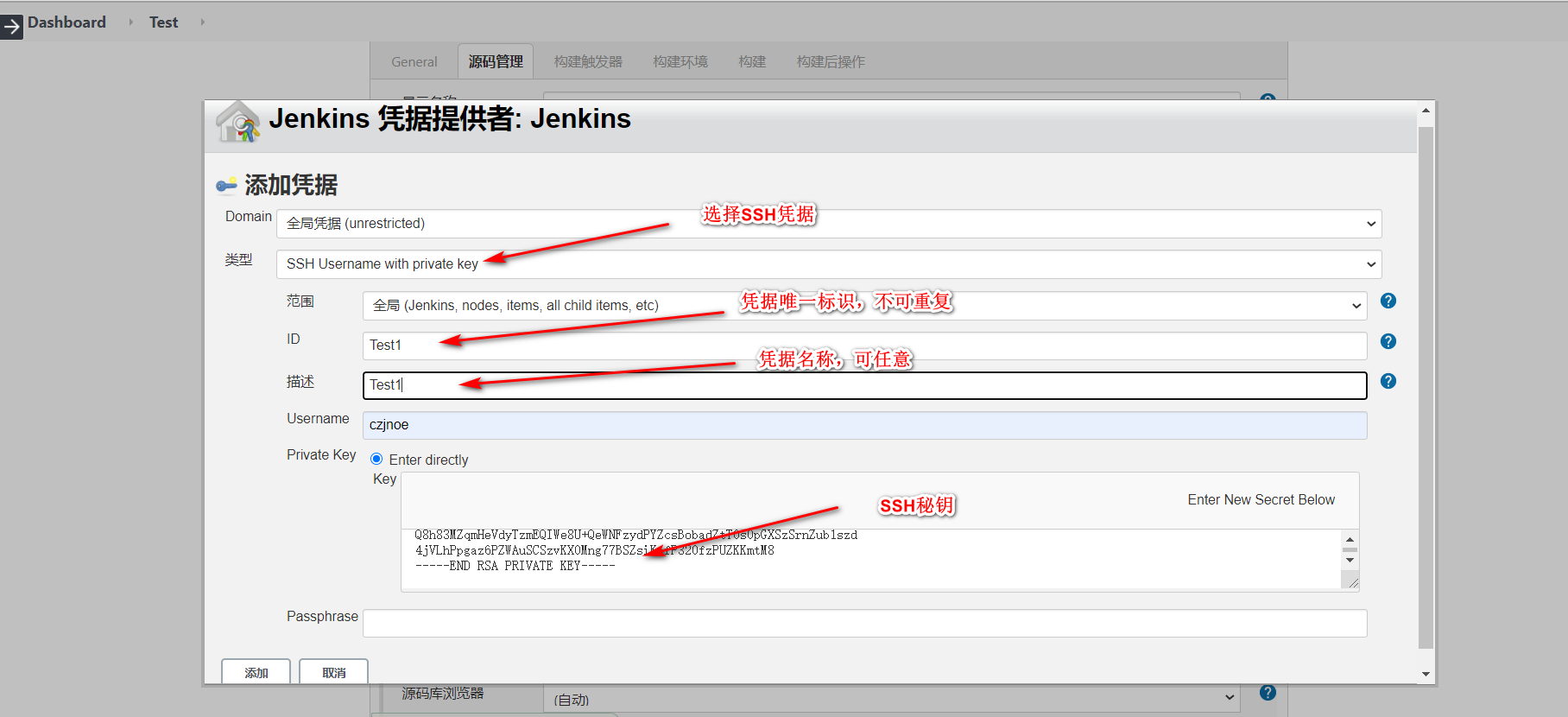Viewport: 1568px width, 717px height.
Task: Click the dialog vertical scrollbar track
Action: [1426, 389]
